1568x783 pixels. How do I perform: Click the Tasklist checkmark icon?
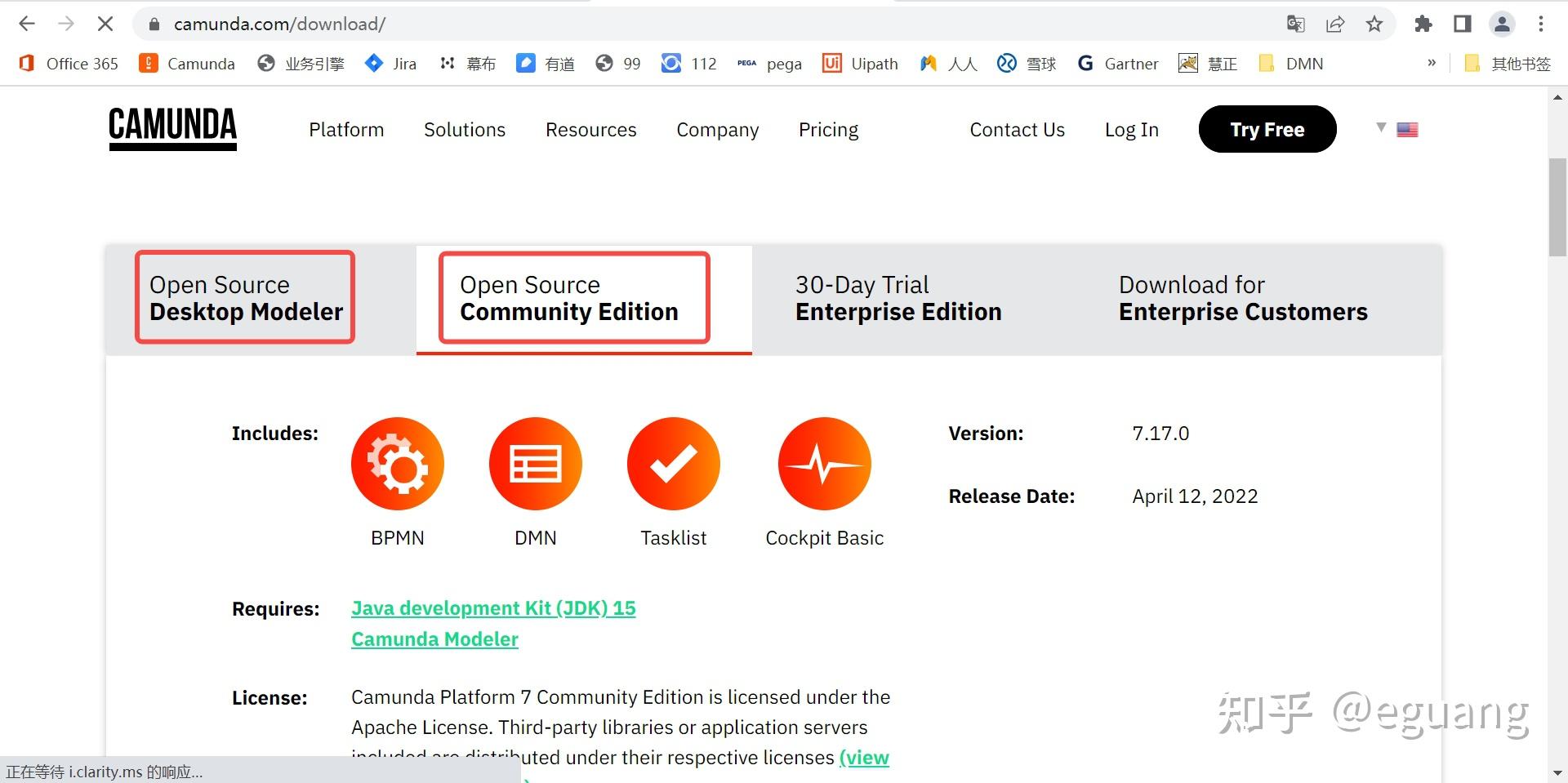tap(674, 464)
